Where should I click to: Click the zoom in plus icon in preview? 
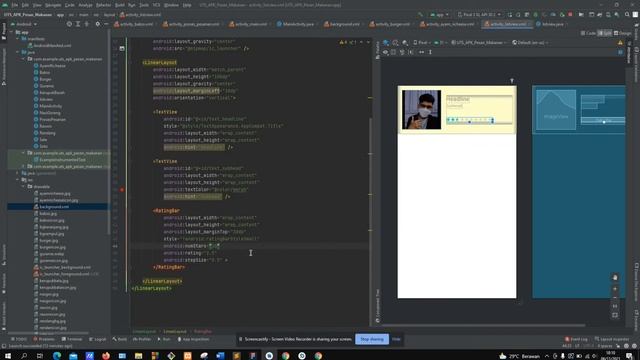(615, 289)
